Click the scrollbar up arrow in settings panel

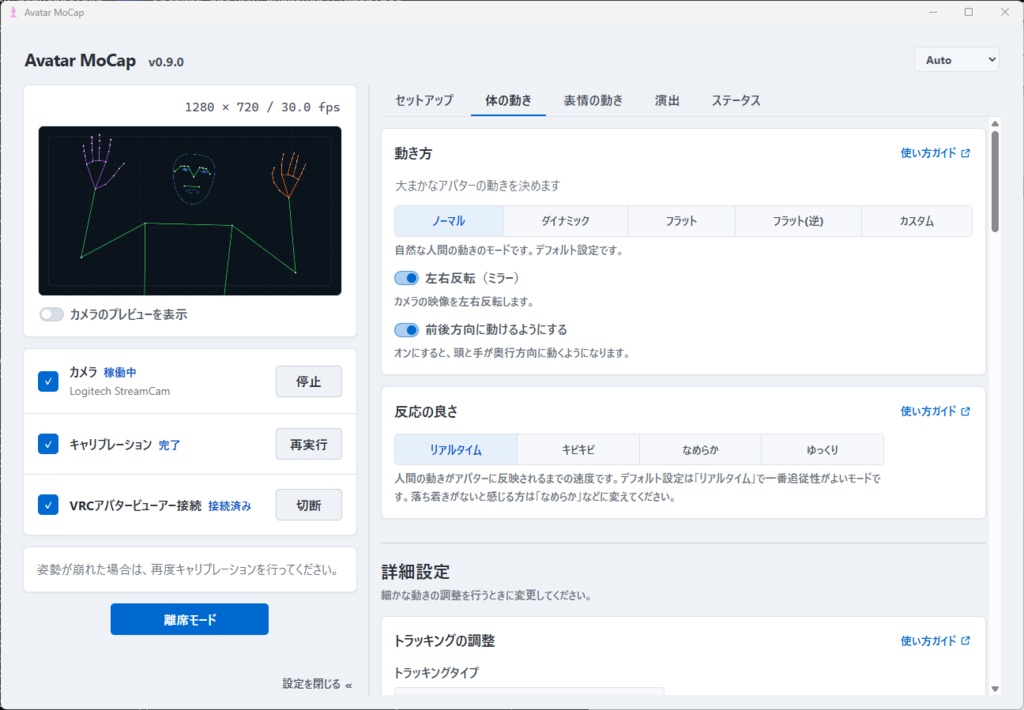(995, 123)
